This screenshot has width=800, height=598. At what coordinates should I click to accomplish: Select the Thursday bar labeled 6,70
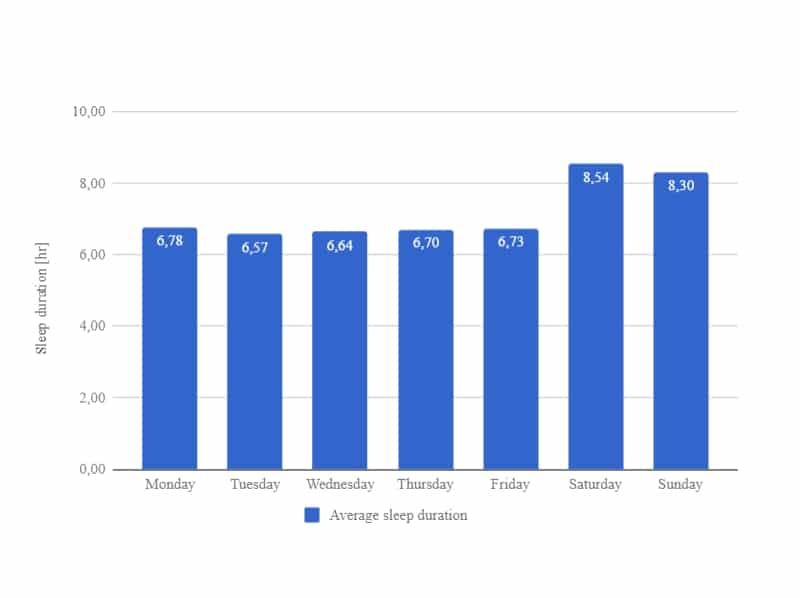pyautogui.click(x=426, y=350)
